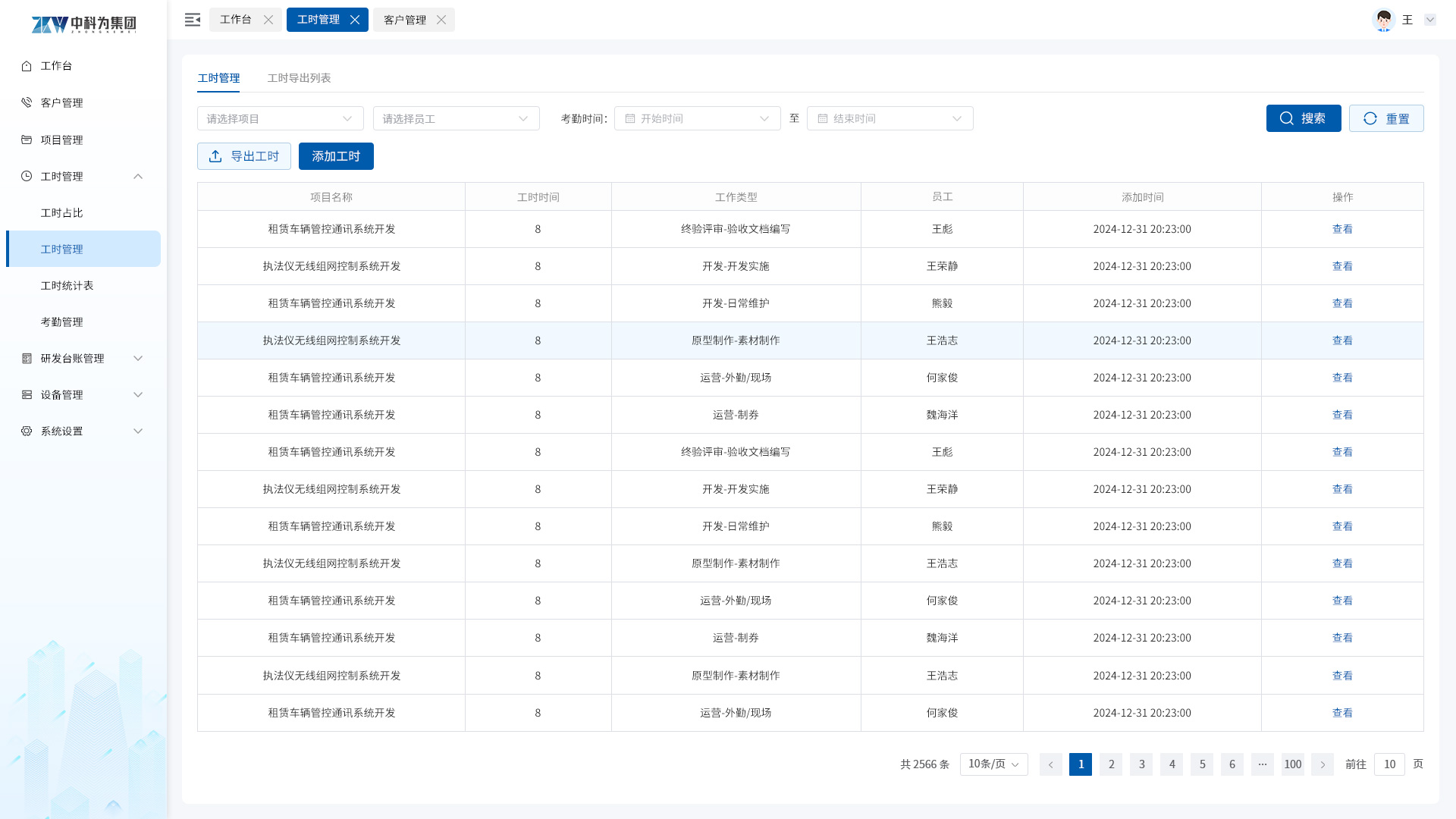Collapse the 工时管理 sidebar group

[x=137, y=176]
